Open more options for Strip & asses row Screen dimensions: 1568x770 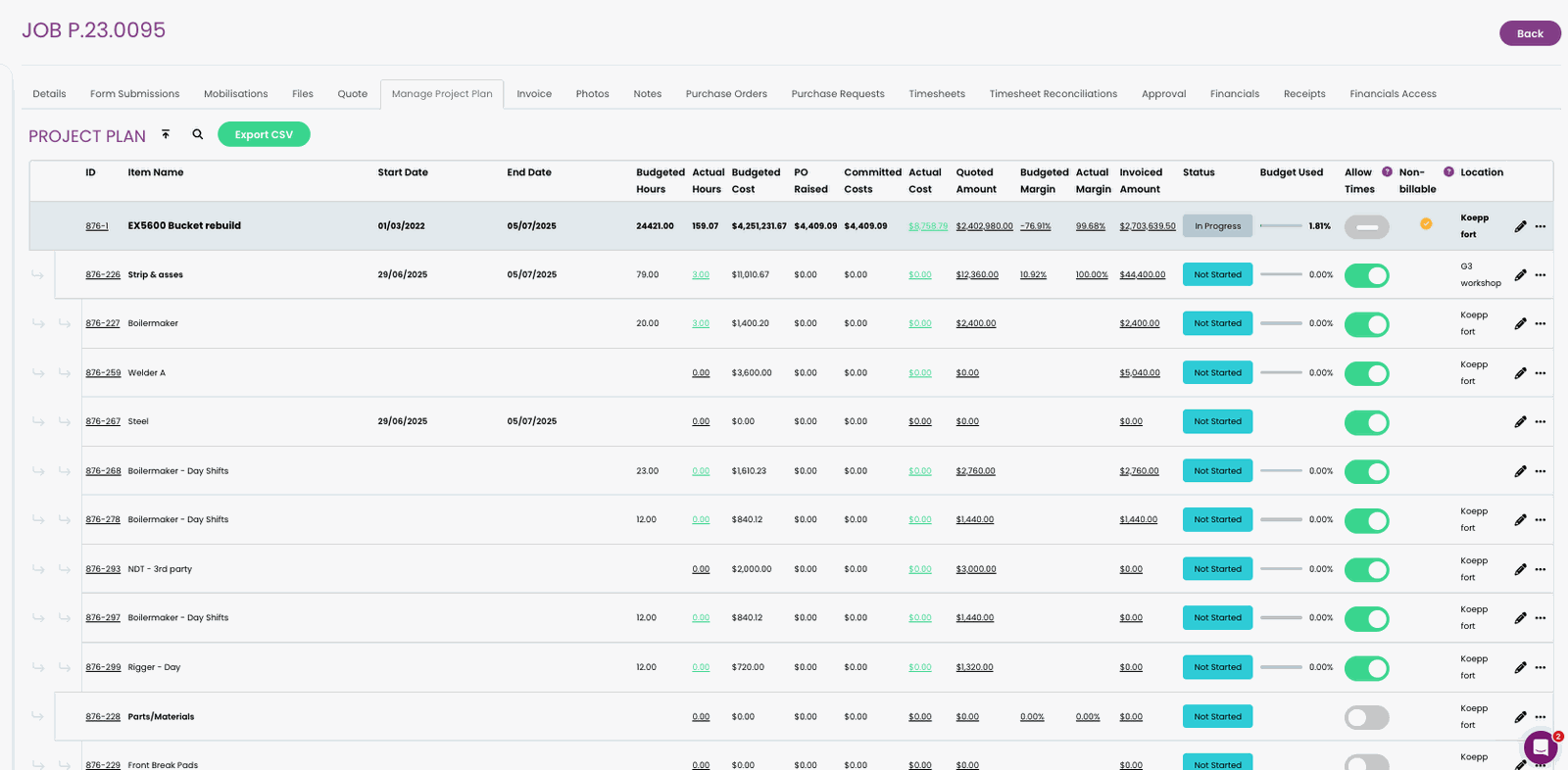tap(1541, 275)
